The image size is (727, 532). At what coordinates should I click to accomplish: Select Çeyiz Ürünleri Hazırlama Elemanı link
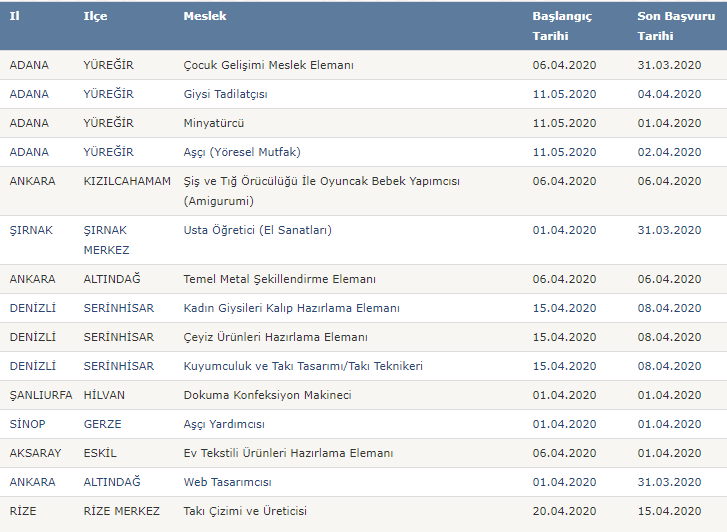pyautogui.click(x=275, y=337)
